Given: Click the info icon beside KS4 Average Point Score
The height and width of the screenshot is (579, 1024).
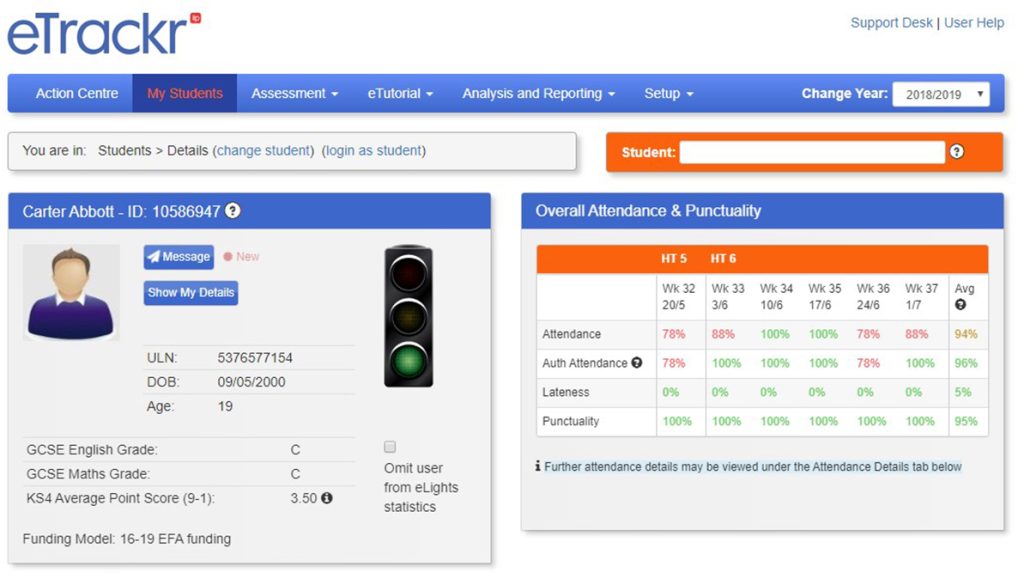Looking at the screenshot, I should coord(326,498).
